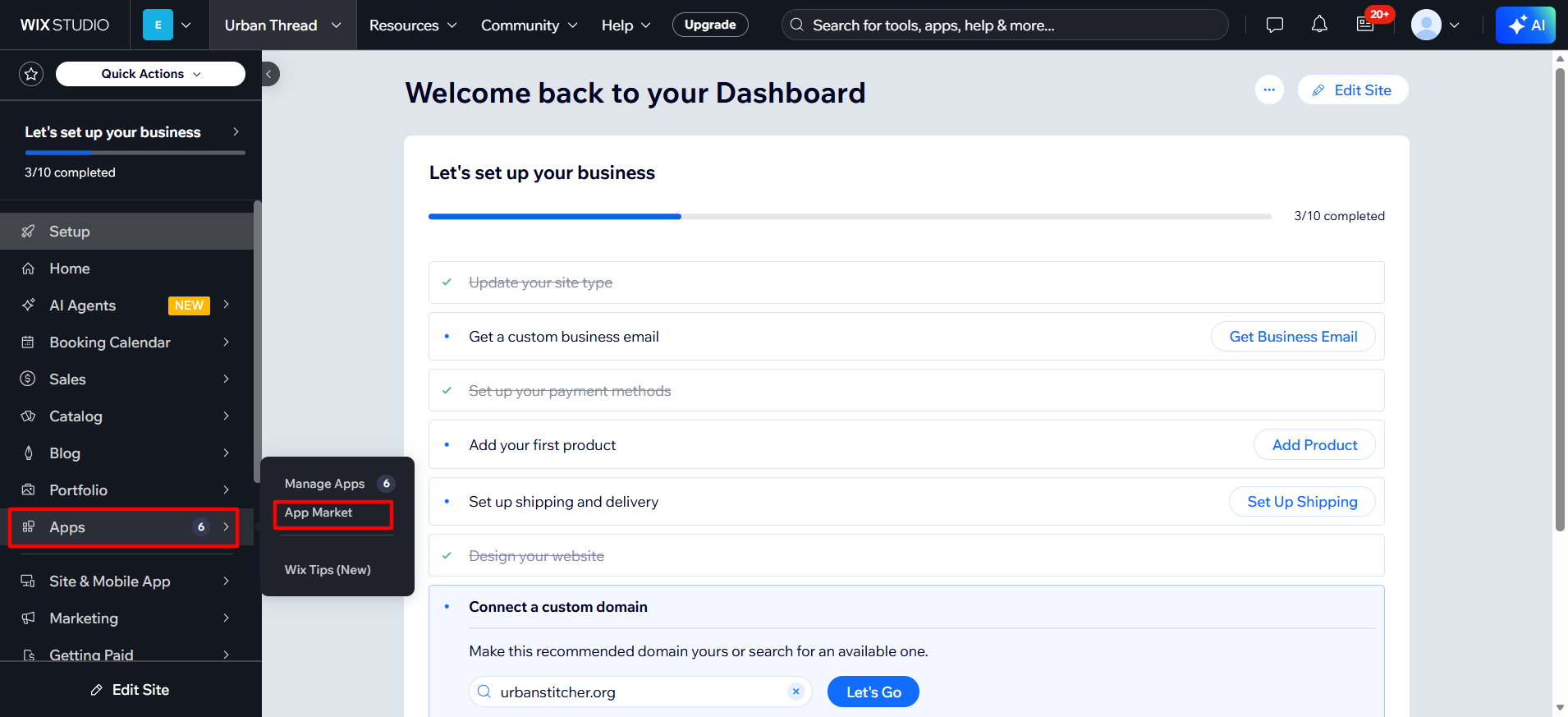
Task: Click the Apps count badge 6 in sidebar
Action: [x=201, y=527]
